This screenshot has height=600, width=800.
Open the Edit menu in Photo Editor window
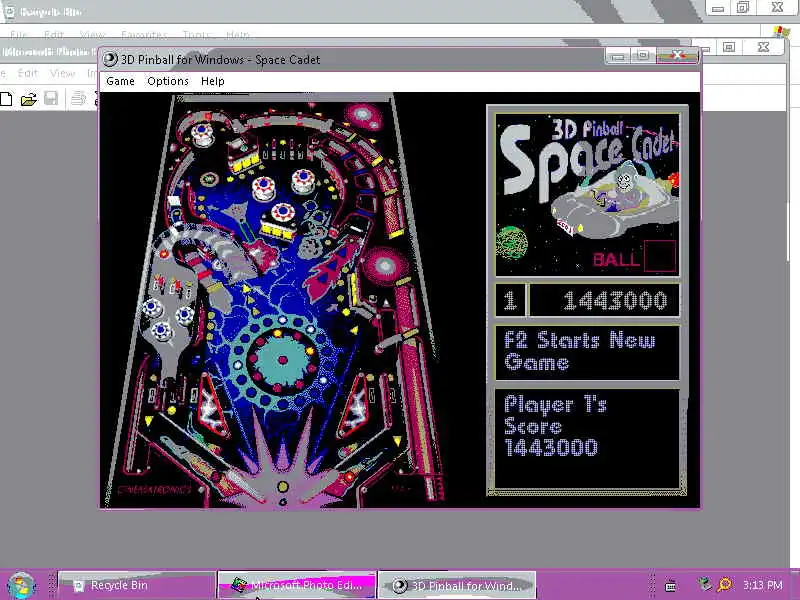pos(28,73)
